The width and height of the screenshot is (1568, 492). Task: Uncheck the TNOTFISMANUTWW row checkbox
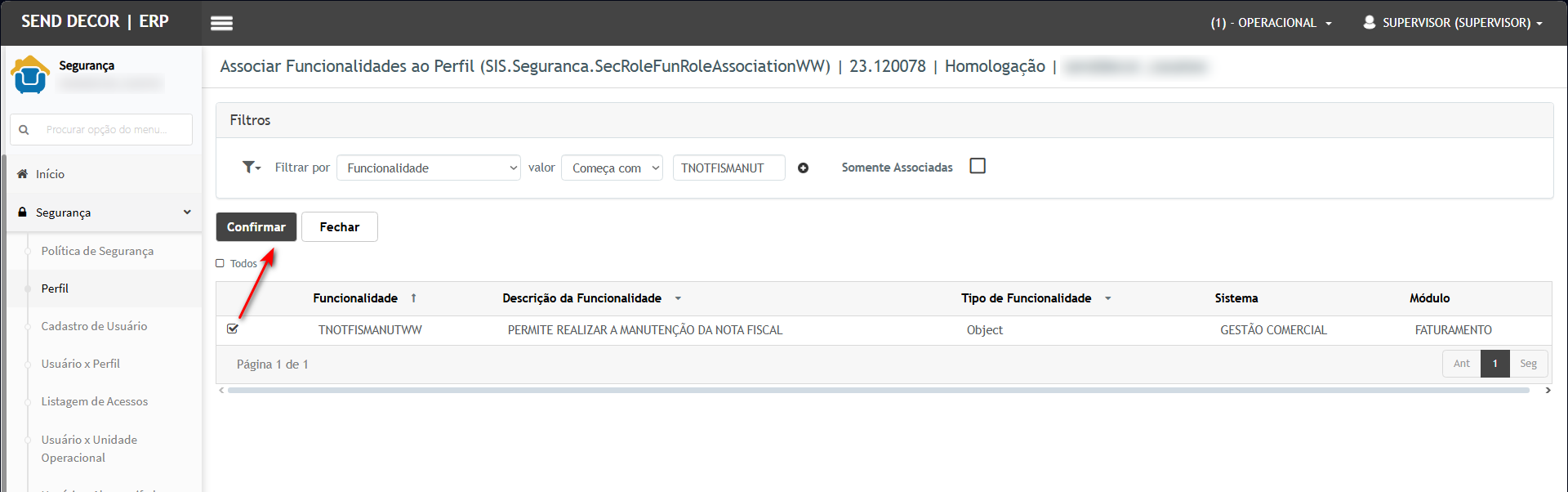[x=233, y=329]
